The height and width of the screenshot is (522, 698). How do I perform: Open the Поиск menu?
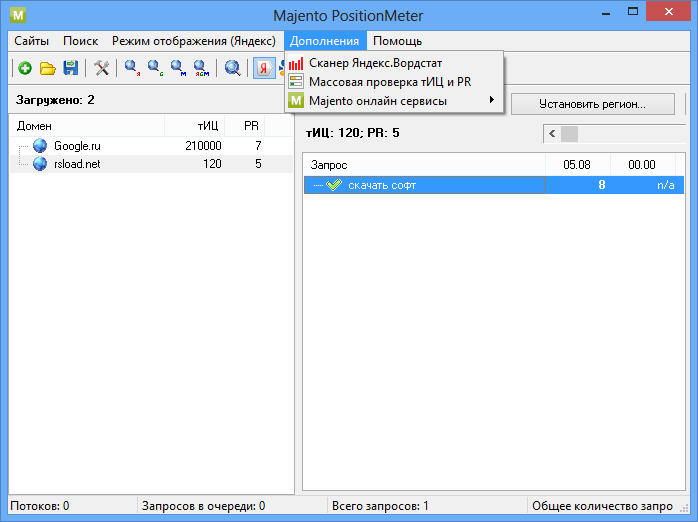click(x=81, y=41)
